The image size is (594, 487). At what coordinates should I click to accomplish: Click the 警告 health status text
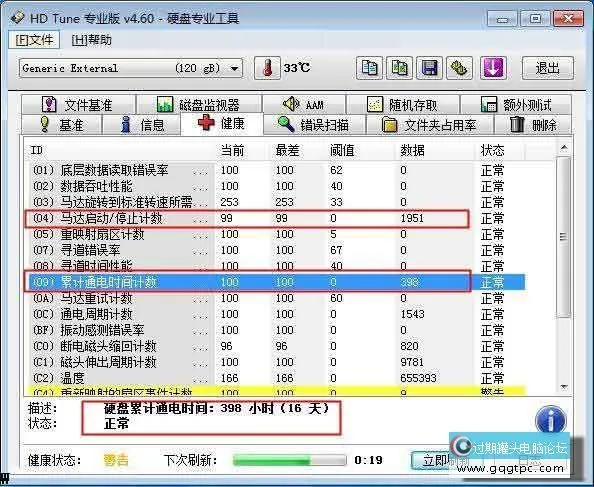click(116, 460)
